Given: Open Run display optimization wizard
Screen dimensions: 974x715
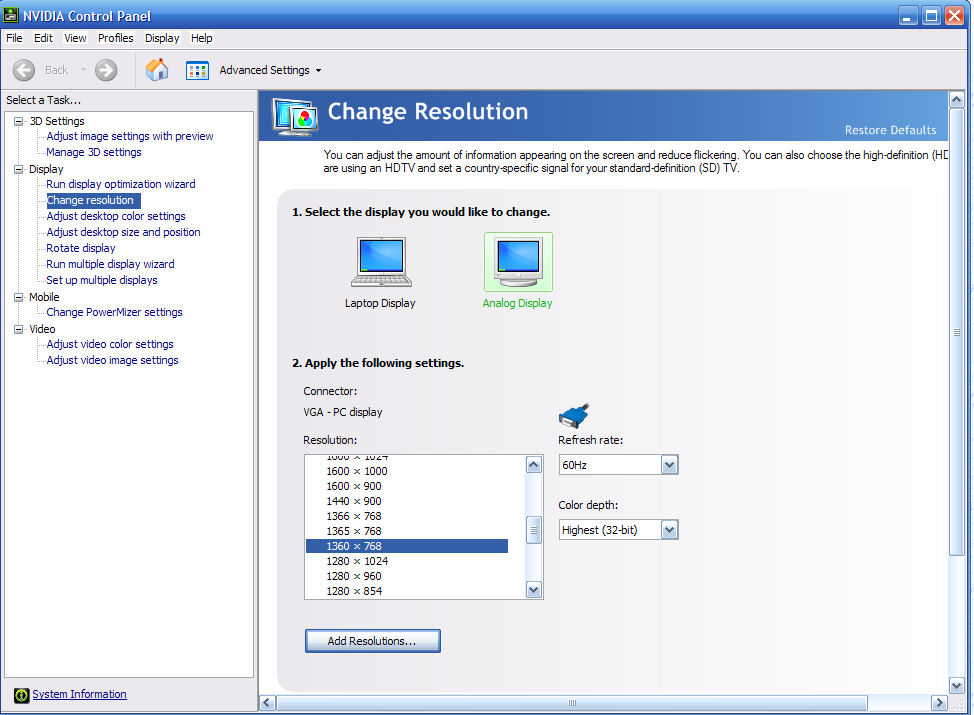Looking at the screenshot, I should [x=121, y=184].
